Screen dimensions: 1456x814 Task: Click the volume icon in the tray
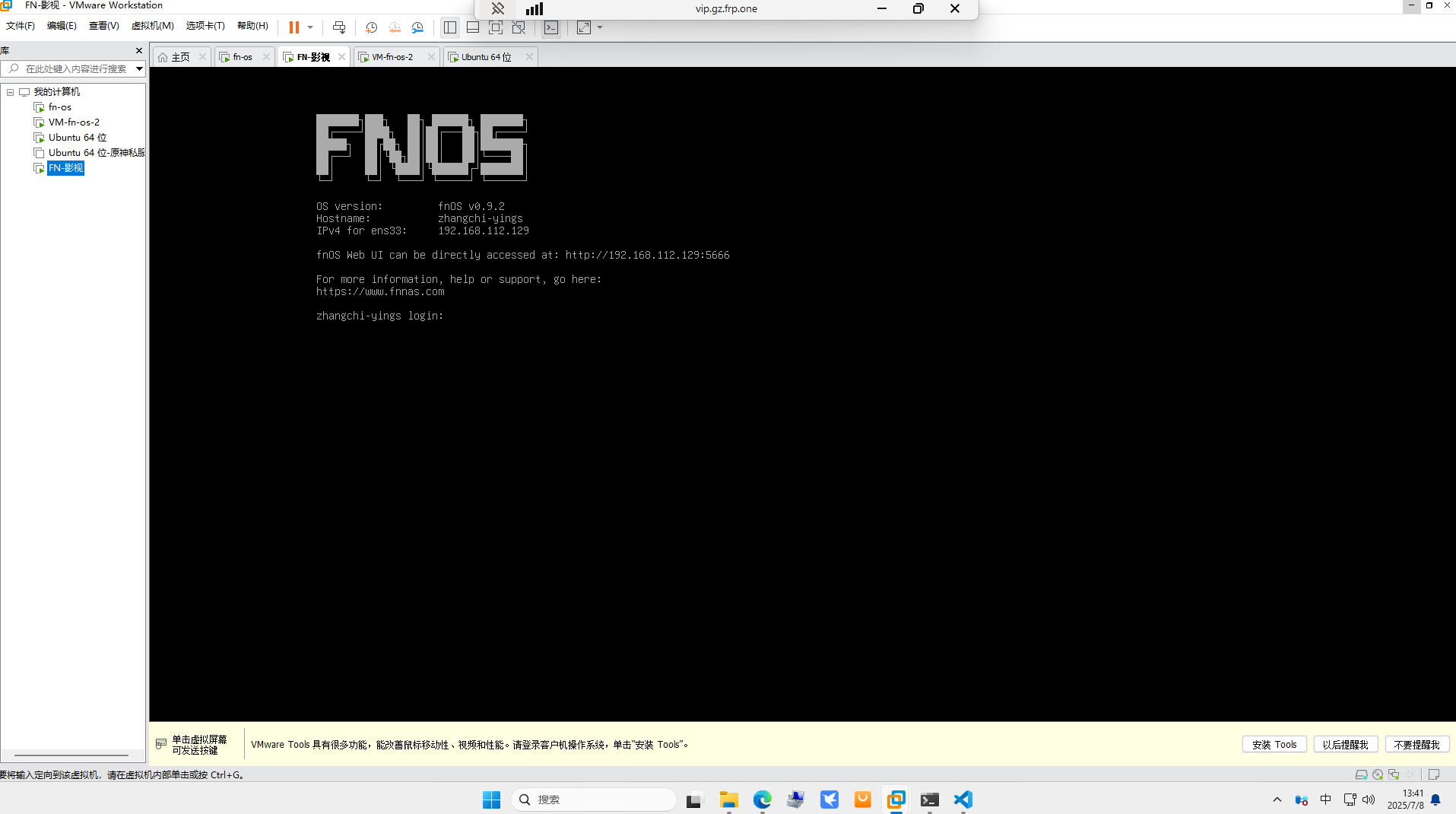tap(1369, 800)
